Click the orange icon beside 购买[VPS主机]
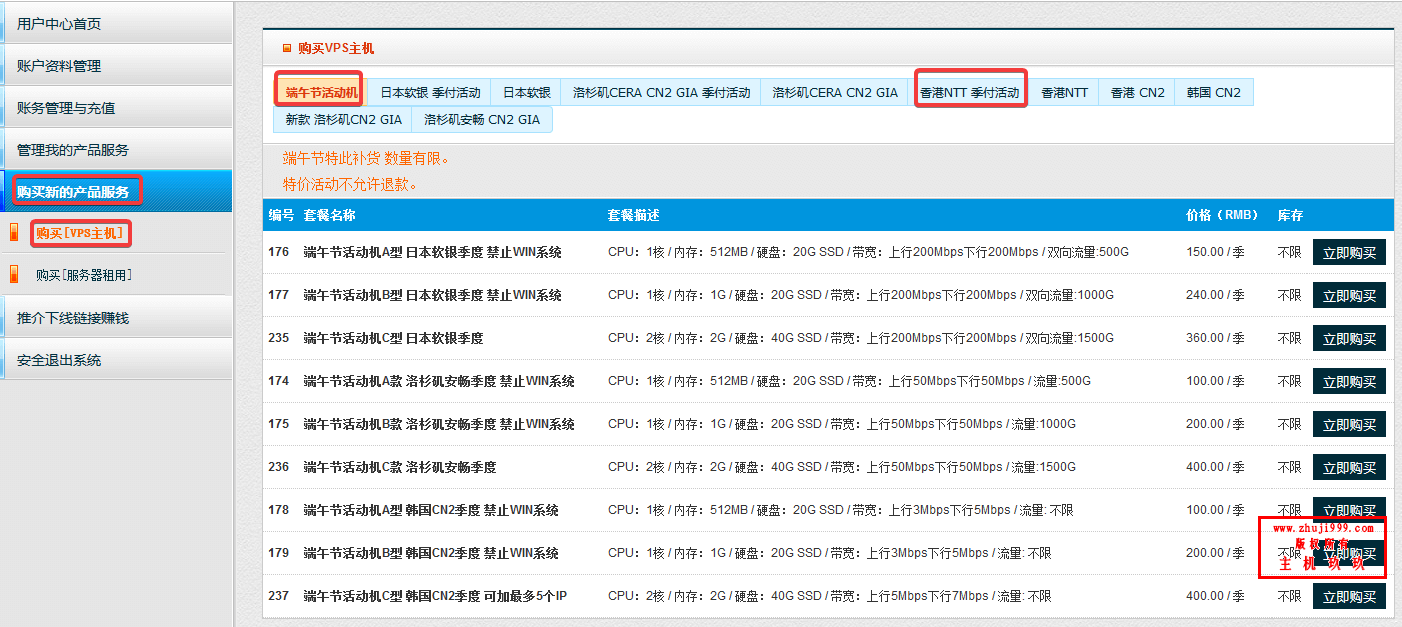This screenshot has height=627, width=1402. pos(14,233)
